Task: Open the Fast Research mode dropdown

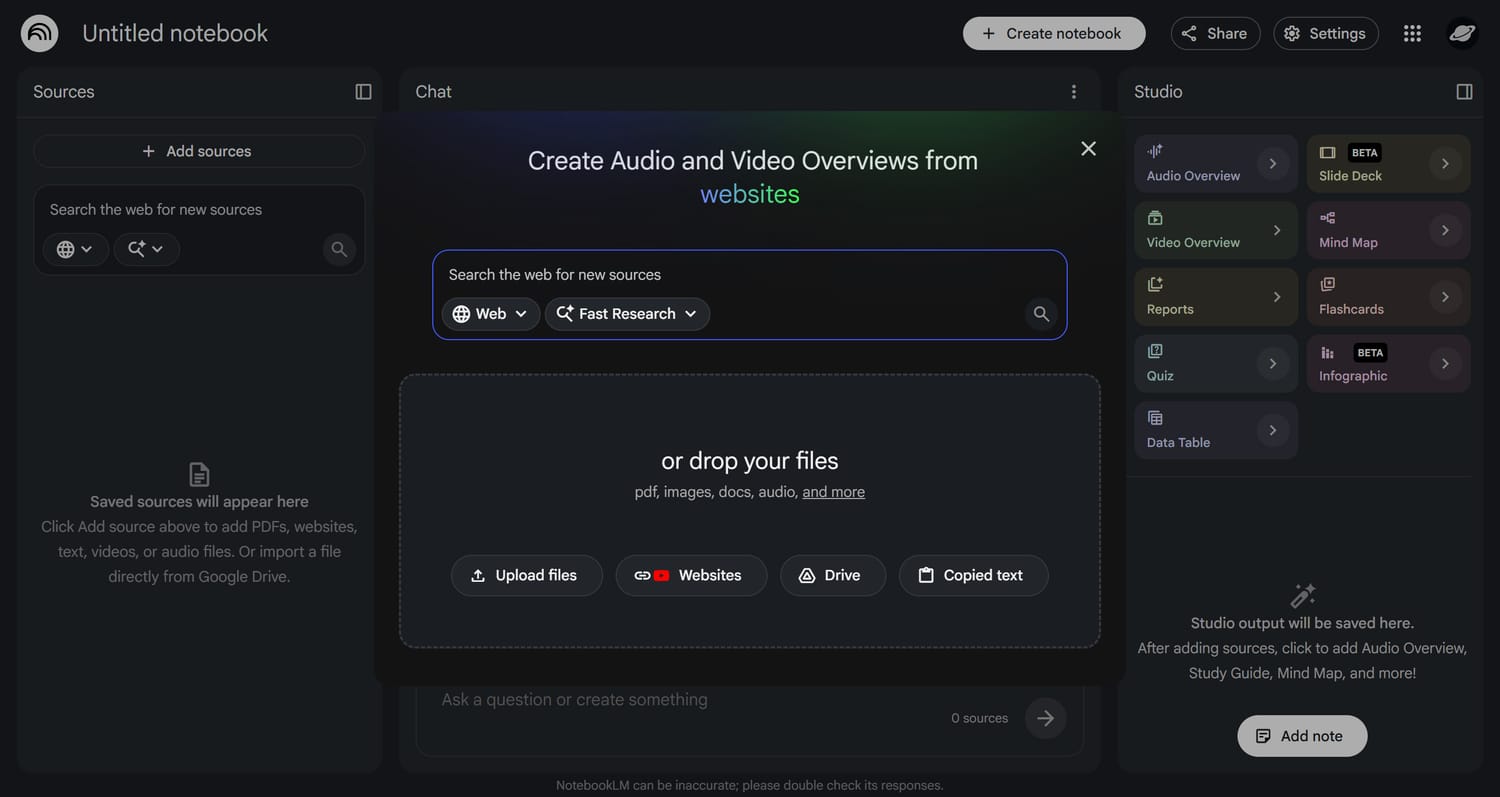Action: pyautogui.click(x=627, y=314)
